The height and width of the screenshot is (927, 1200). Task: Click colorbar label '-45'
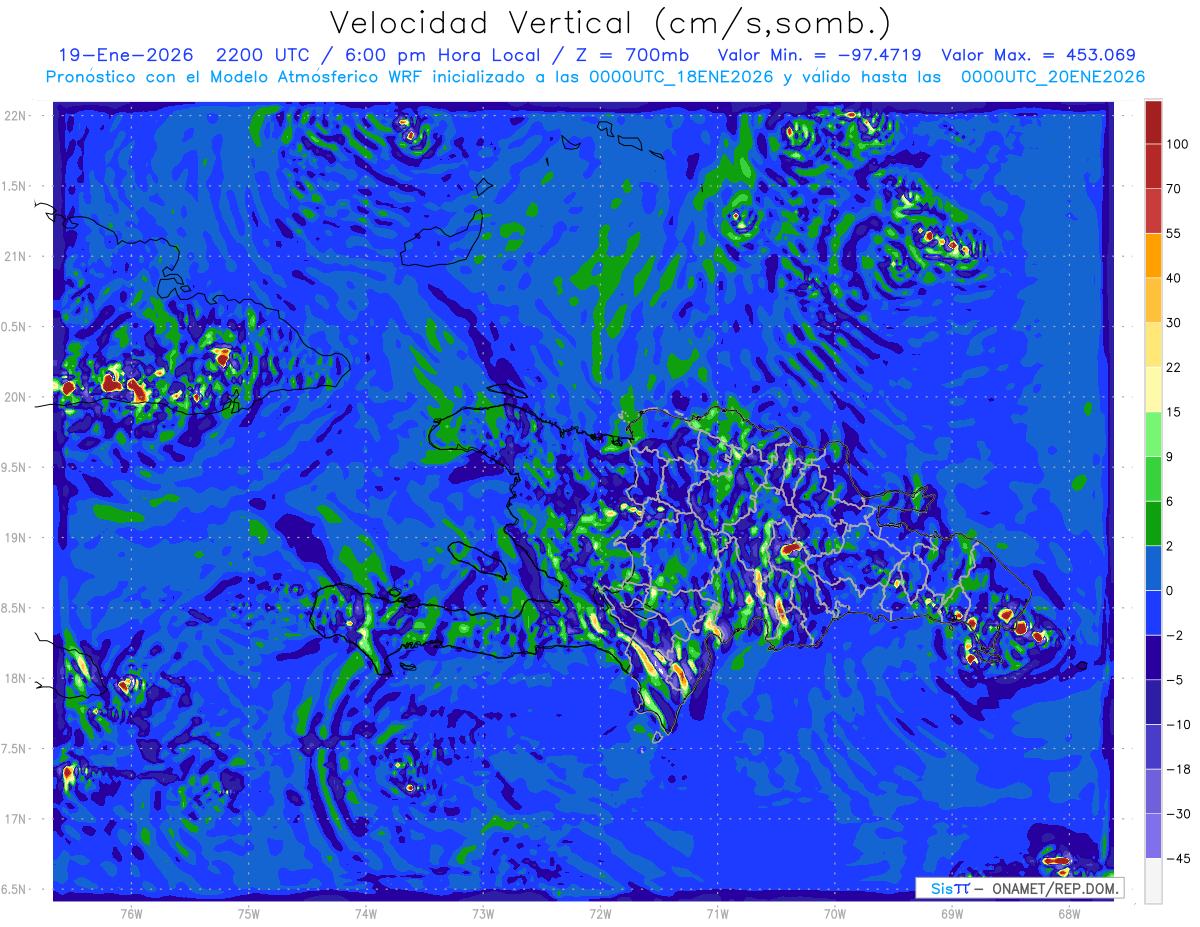click(x=1177, y=858)
